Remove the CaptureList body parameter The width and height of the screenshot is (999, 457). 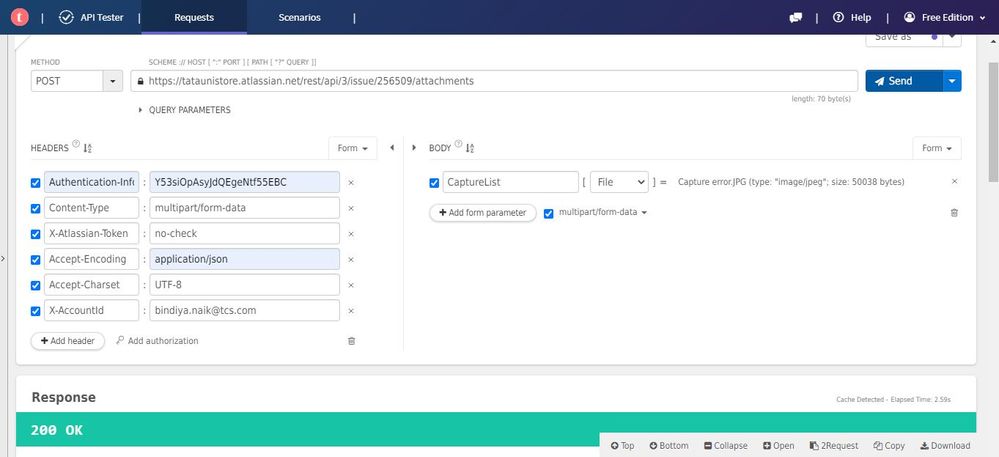(954, 182)
